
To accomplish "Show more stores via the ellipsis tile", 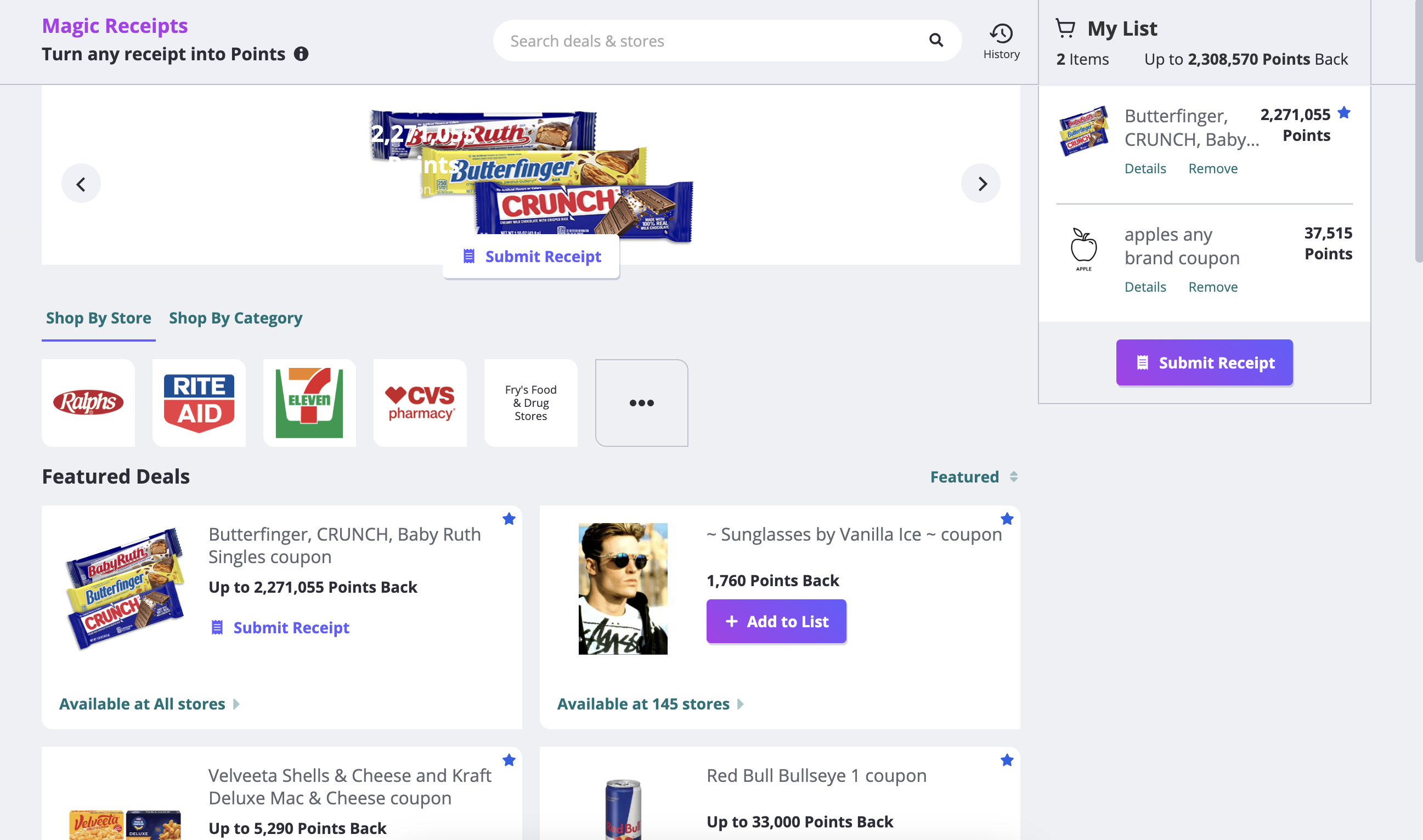I will [642, 402].
